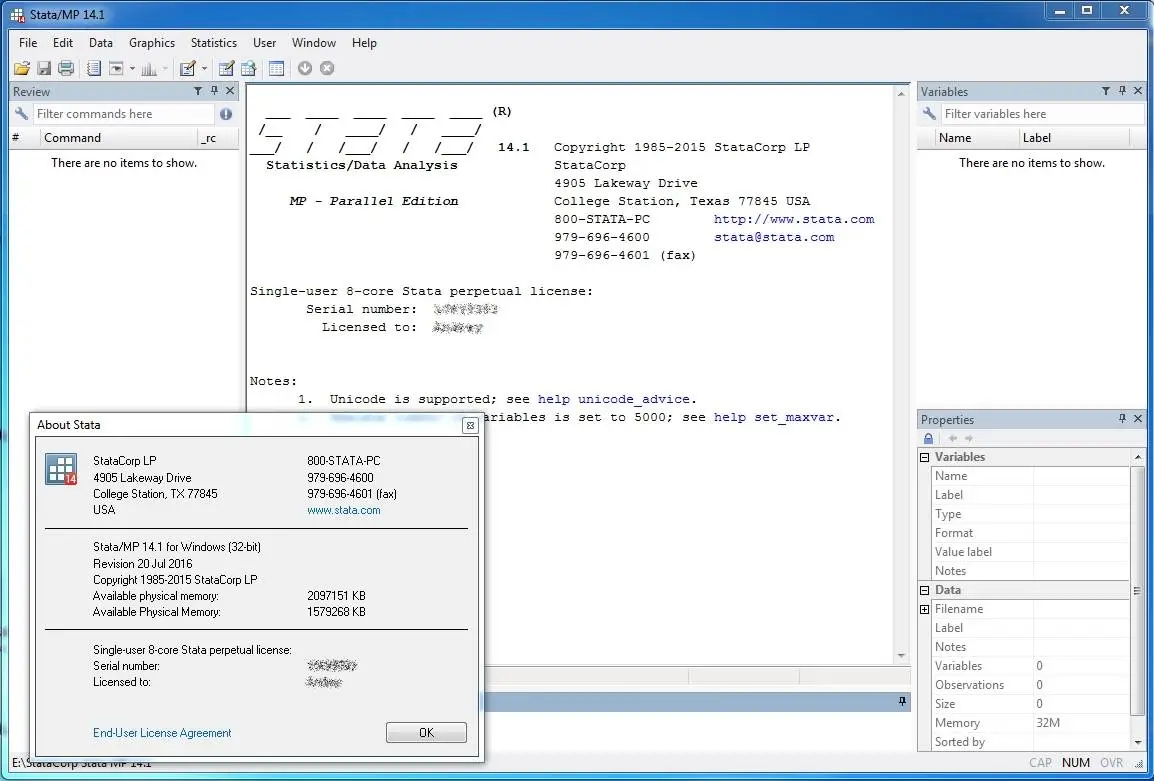Open the Statistics menu

214,43
